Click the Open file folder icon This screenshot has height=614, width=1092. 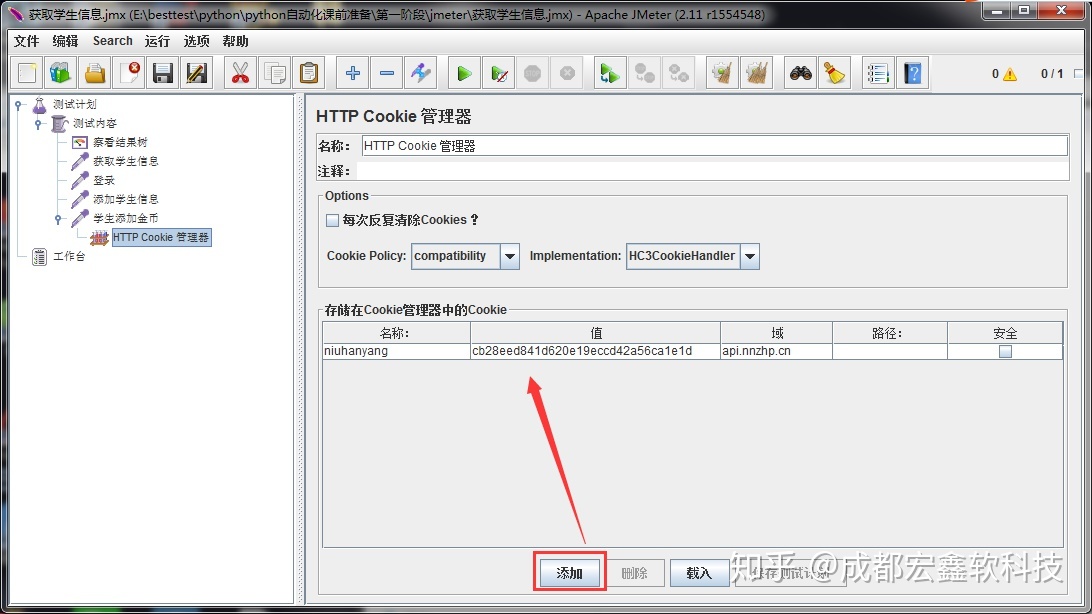95,73
